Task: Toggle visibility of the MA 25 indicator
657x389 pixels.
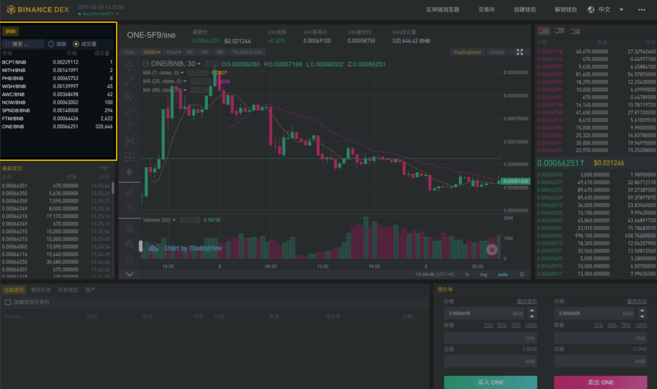Action: point(194,81)
